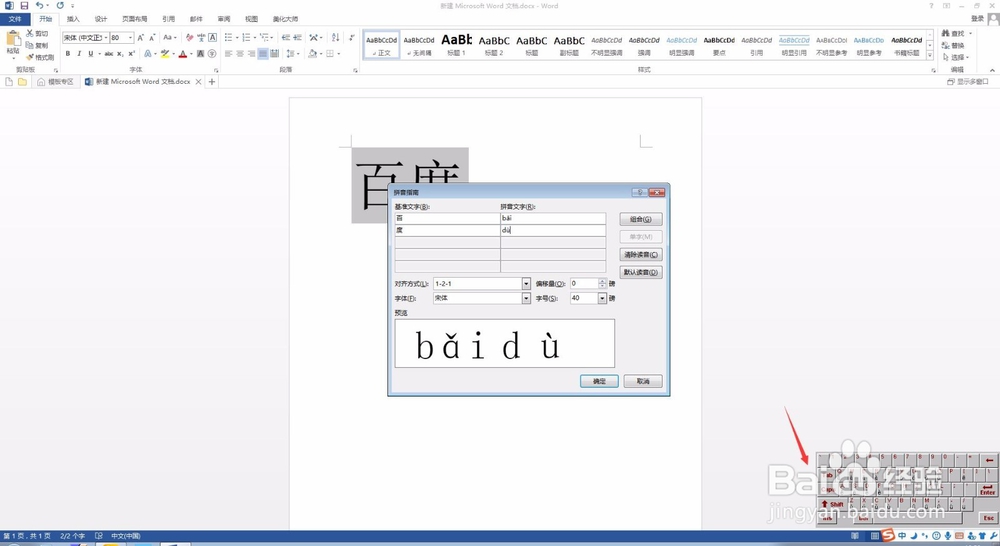Click the Shrink Font icon
The image size is (1000, 546).
pyautogui.click(x=152, y=38)
